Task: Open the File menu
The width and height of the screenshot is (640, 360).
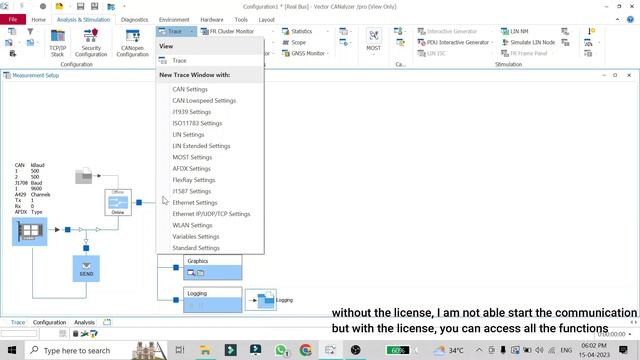Action: (13, 19)
